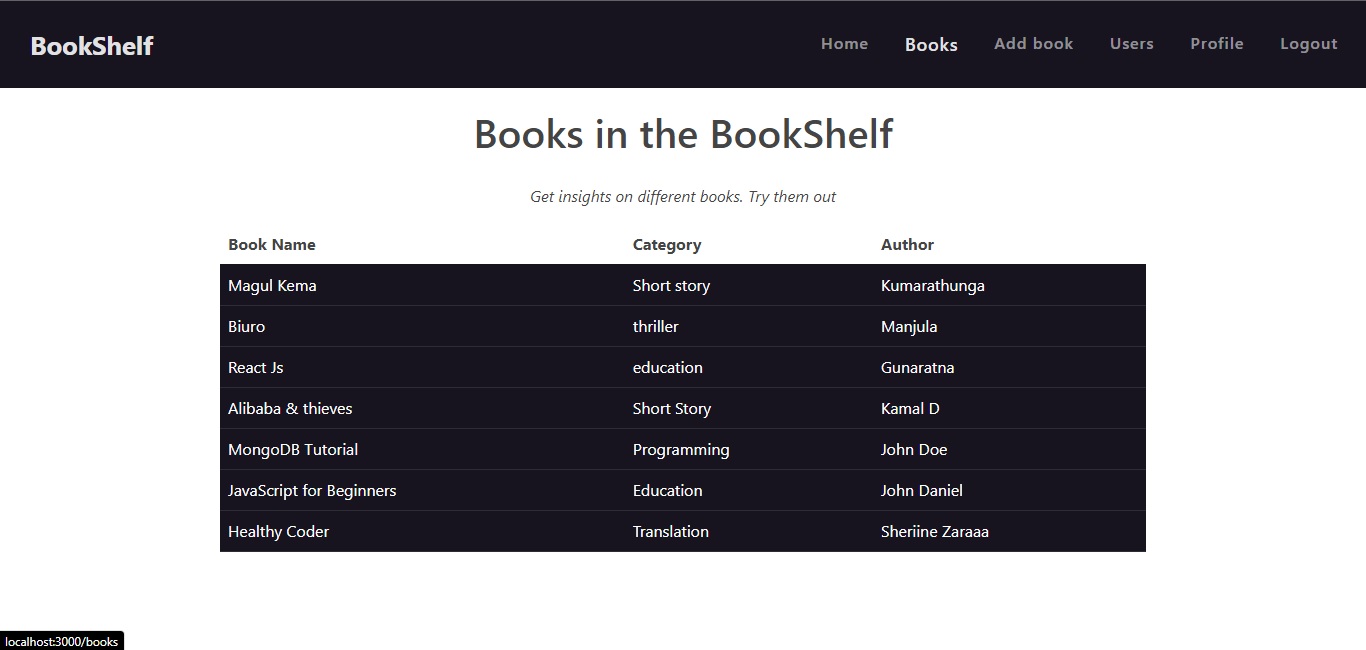This screenshot has height=650, width=1366.
Task: Click the Book Name column header
Action: point(272,244)
